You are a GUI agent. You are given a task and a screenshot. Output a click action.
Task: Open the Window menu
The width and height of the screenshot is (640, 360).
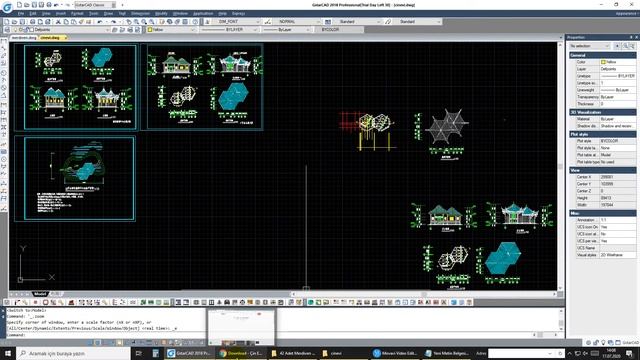click(x=180, y=13)
